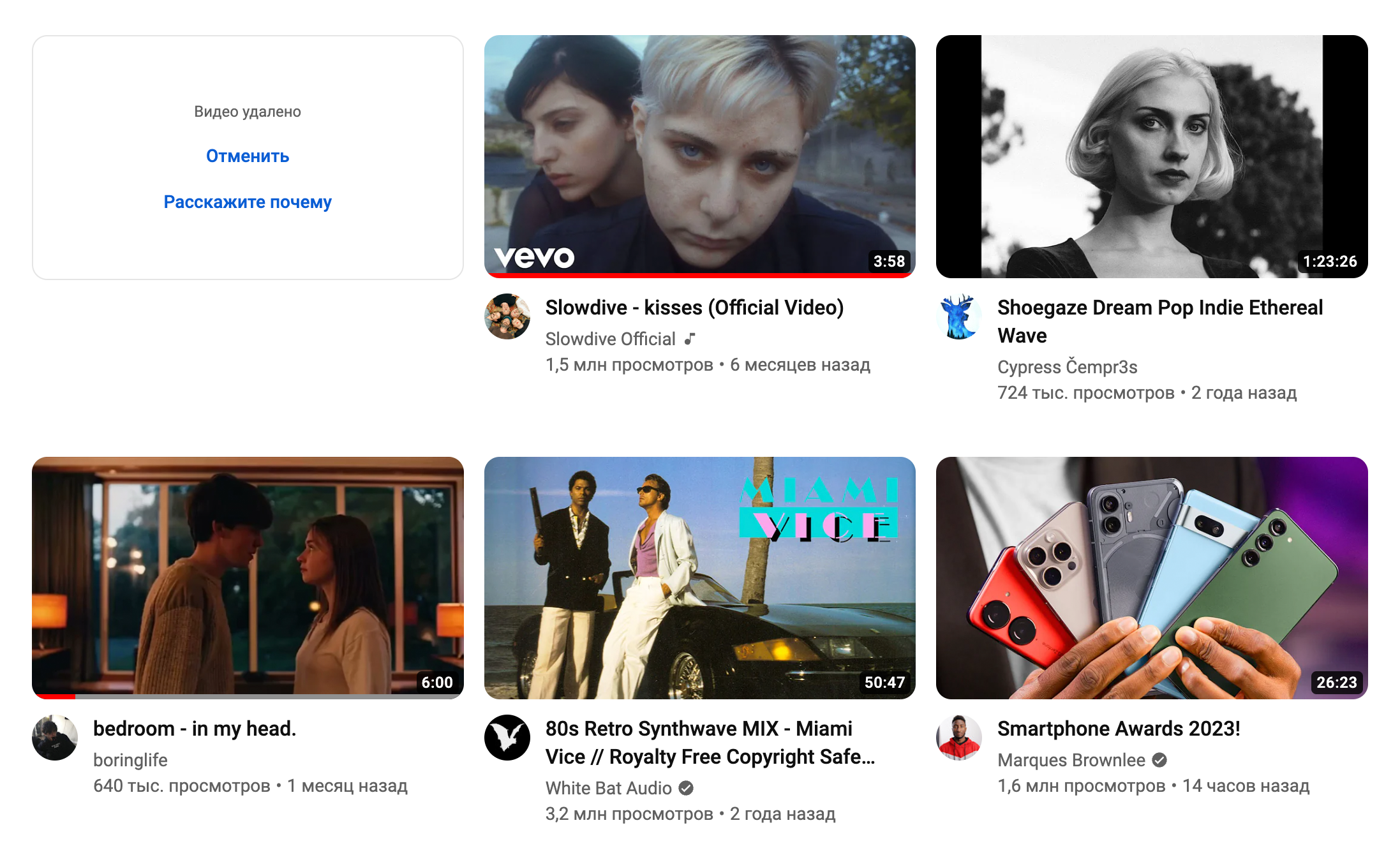Open bedroom in my head thumbnail
The image size is (1400, 862).
click(248, 577)
